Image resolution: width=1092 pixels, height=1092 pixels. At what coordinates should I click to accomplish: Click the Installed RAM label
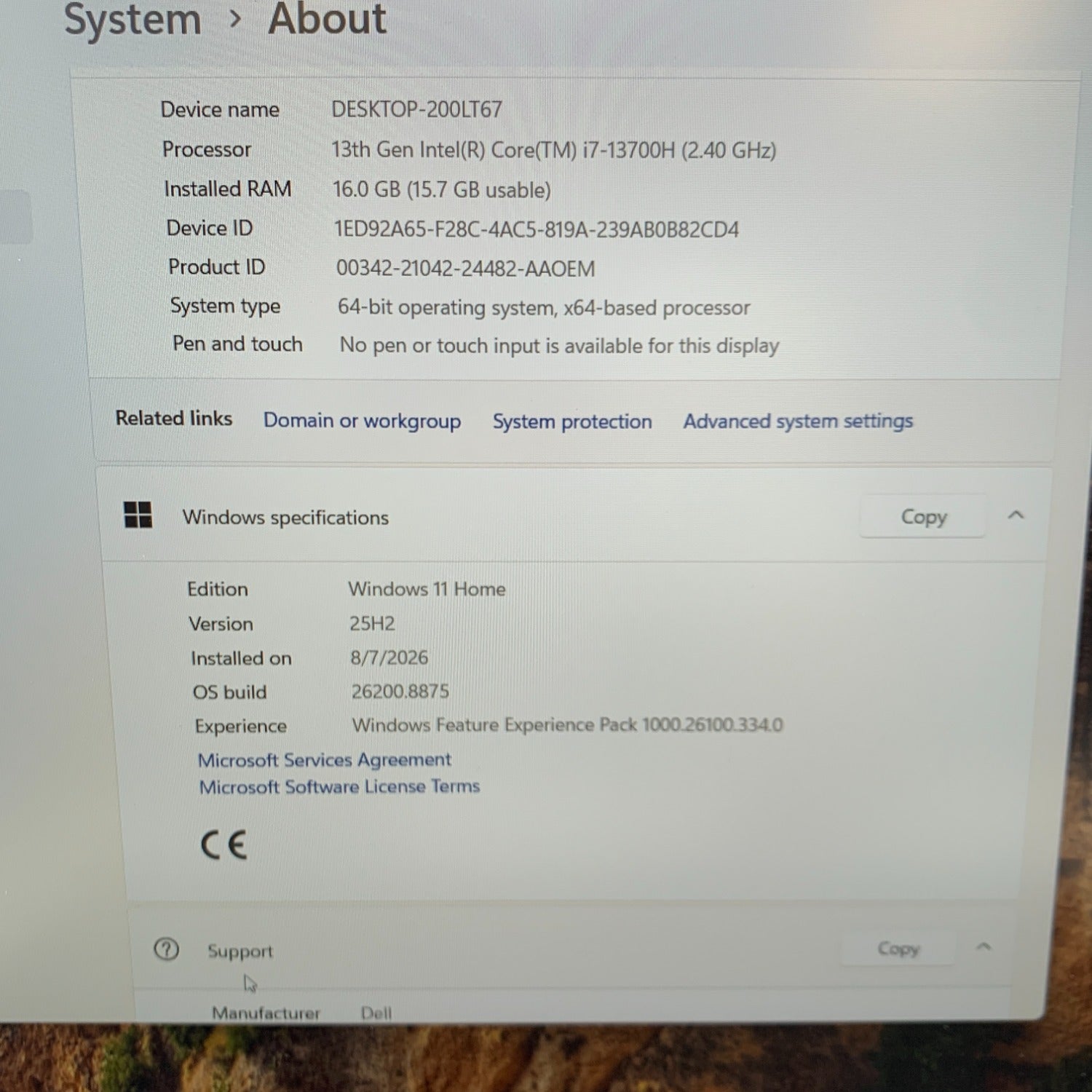pos(228,189)
